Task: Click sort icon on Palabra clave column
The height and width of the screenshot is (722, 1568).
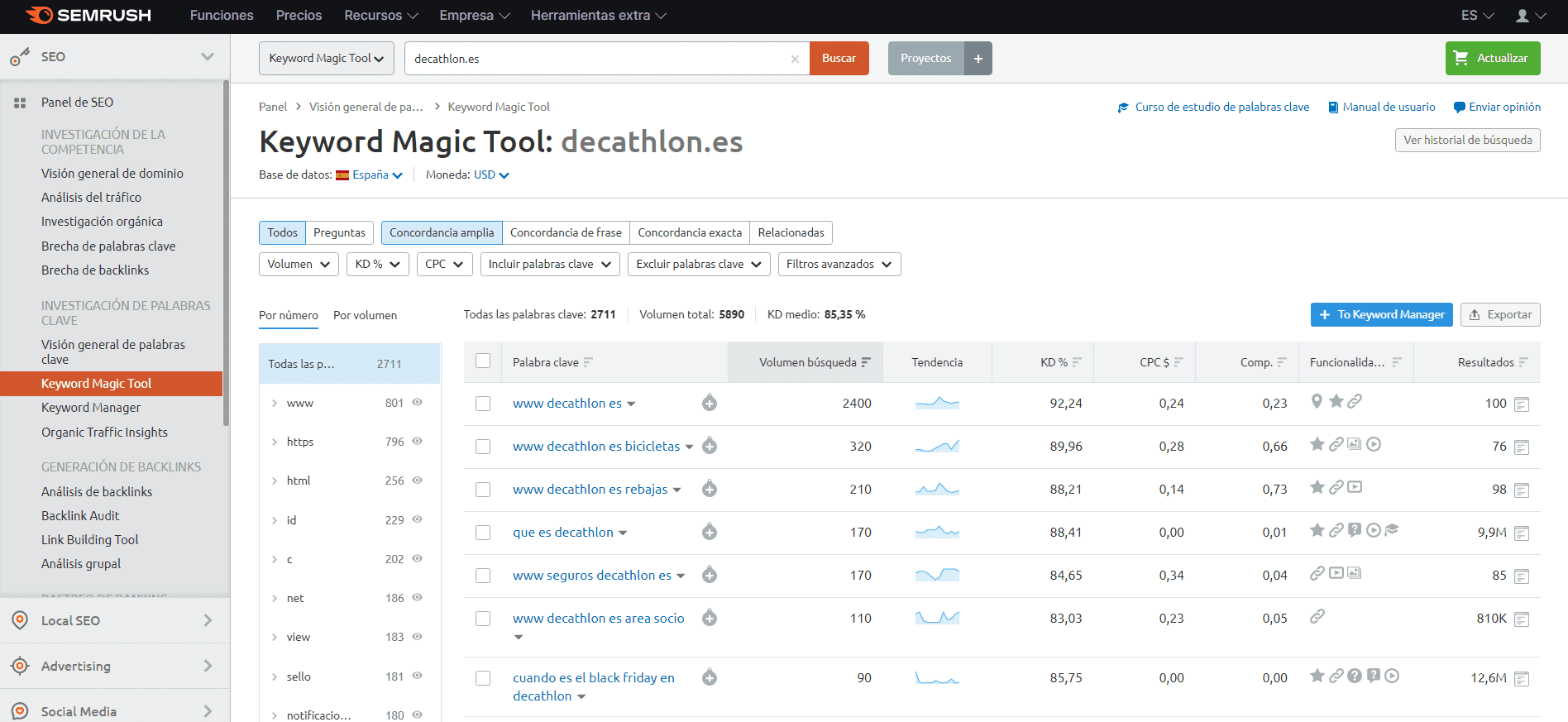Action: pyautogui.click(x=588, y=362)
